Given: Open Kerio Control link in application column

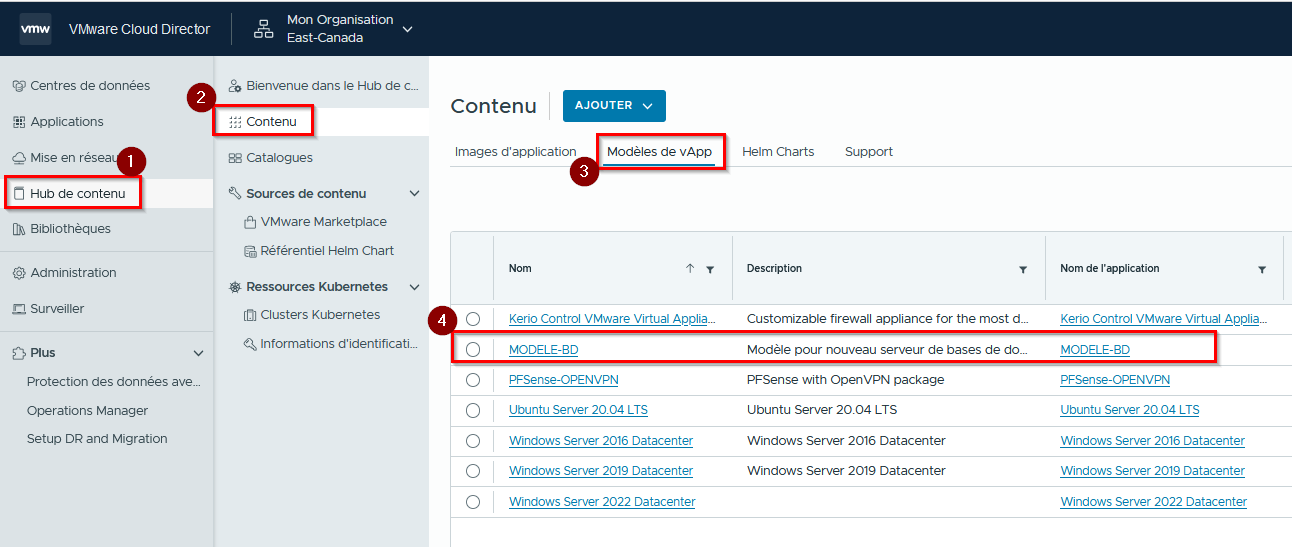Looking at the screenshot, I should click(x=1164, y=319).
